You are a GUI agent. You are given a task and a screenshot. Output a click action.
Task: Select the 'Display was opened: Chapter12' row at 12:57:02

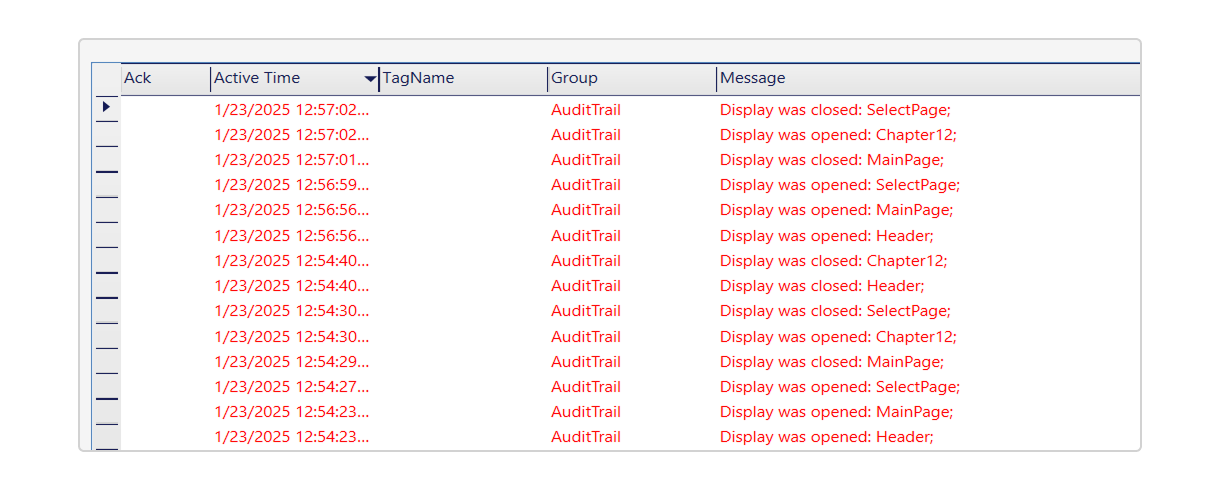click(630, 135)
